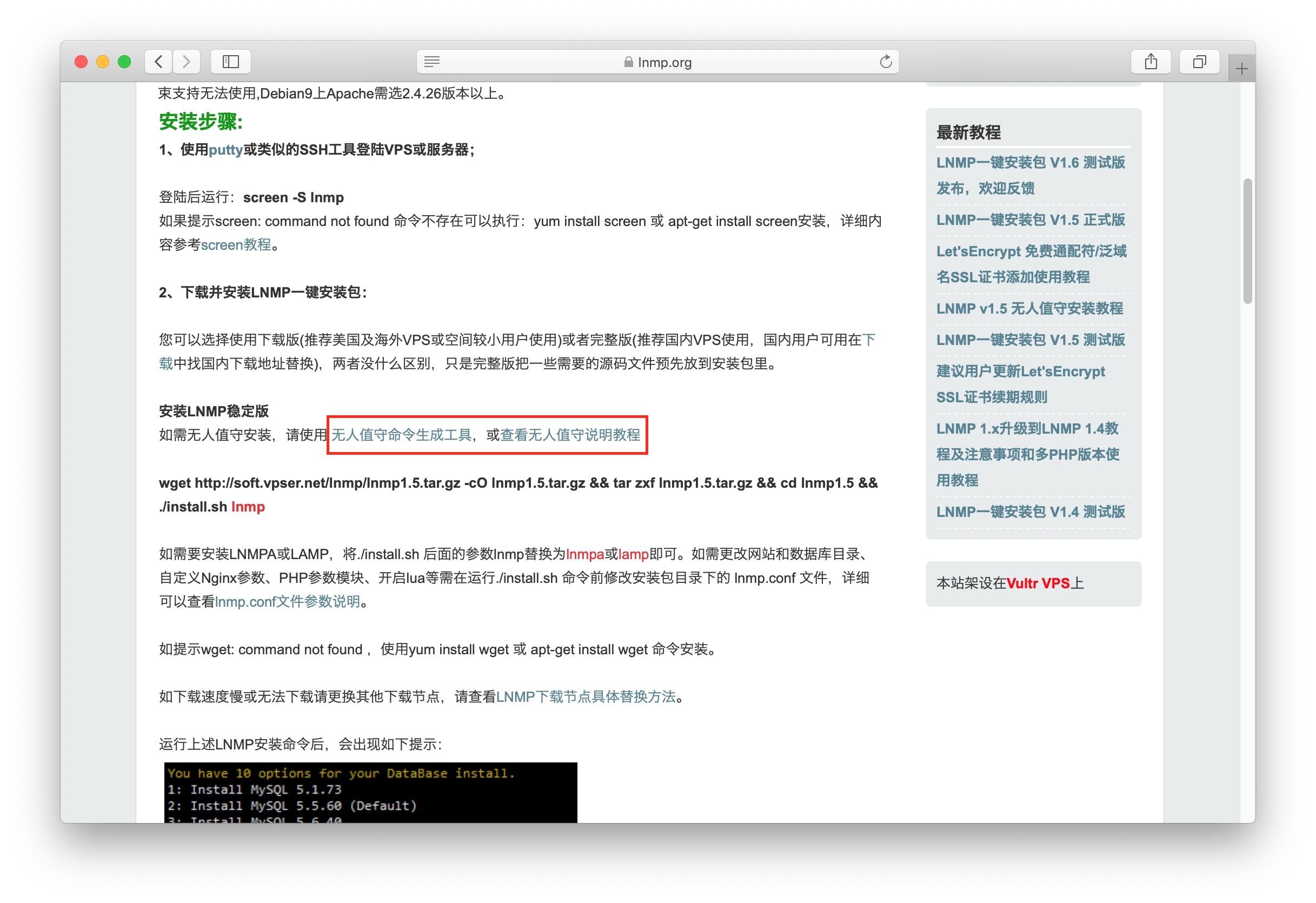Open sidebar link LNMP一键安装包 V1.6 测试版
1316x903 pixels.
click(x=1031, y=176)
